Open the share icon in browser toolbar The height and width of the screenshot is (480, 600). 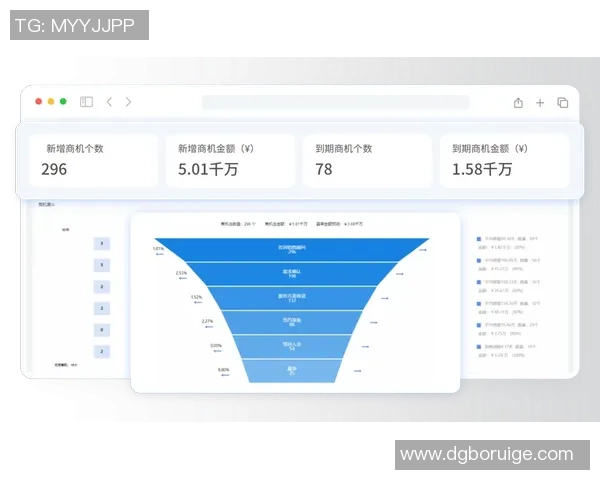pos(518,102)
